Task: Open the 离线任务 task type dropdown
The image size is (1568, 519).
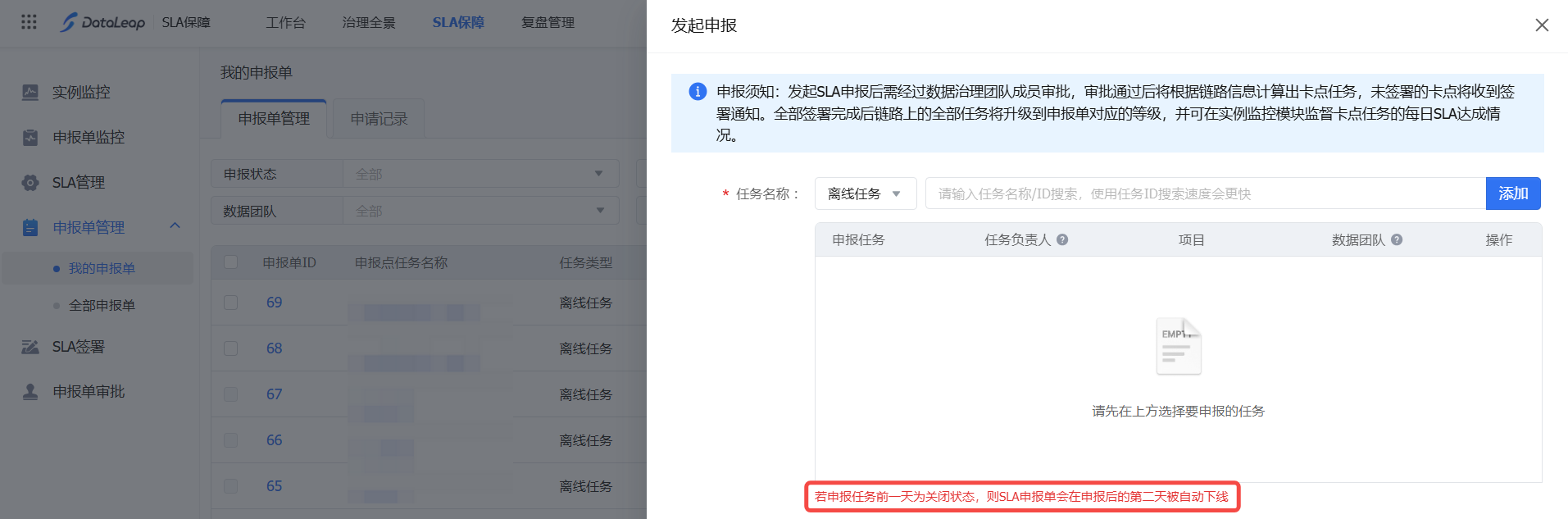Action: (866, 193)
